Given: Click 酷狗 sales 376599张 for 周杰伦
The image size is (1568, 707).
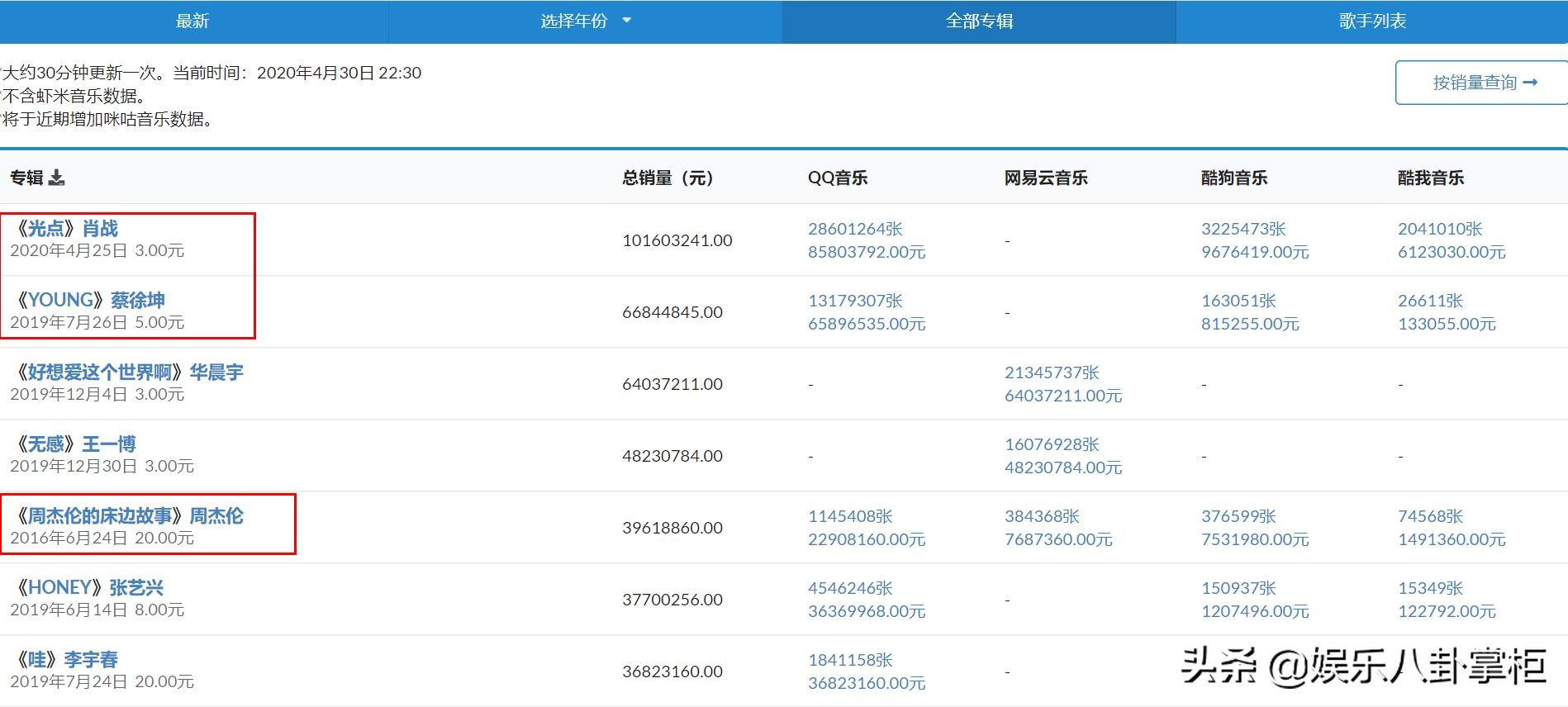Looking at the screenshot, I should [1238, 516].
